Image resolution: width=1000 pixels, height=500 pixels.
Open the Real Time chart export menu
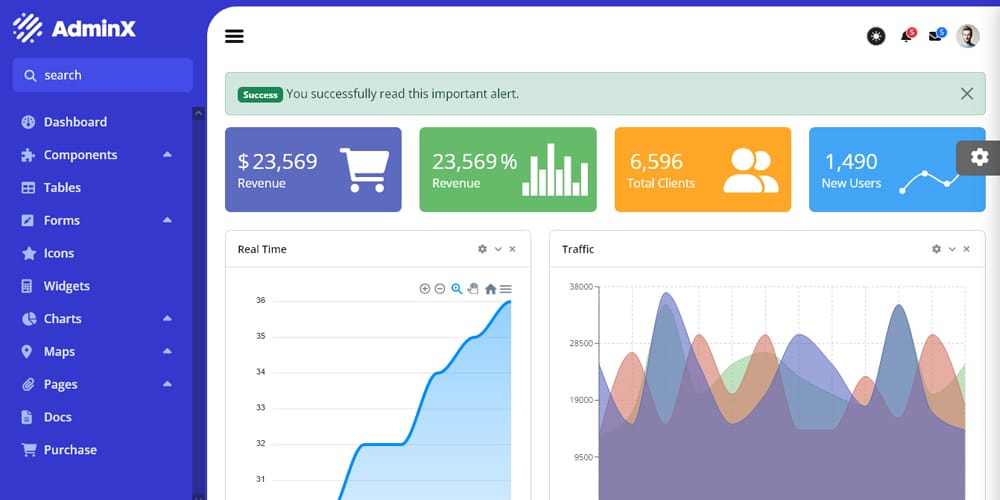(x=506, y=289)
